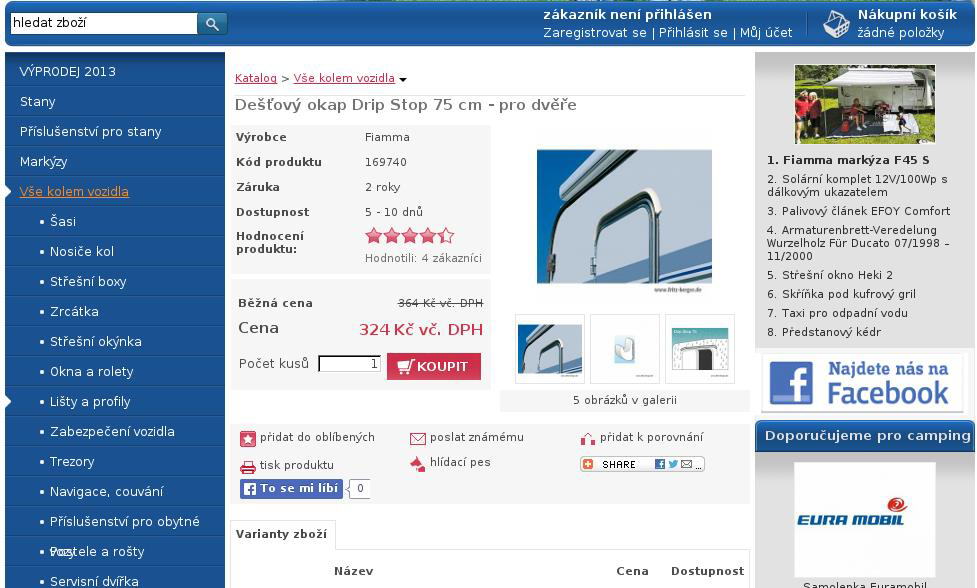The width and height of the screenshot is (977, 588).
Task: Click the print product printer icon
Action: [x=247, y=467]
